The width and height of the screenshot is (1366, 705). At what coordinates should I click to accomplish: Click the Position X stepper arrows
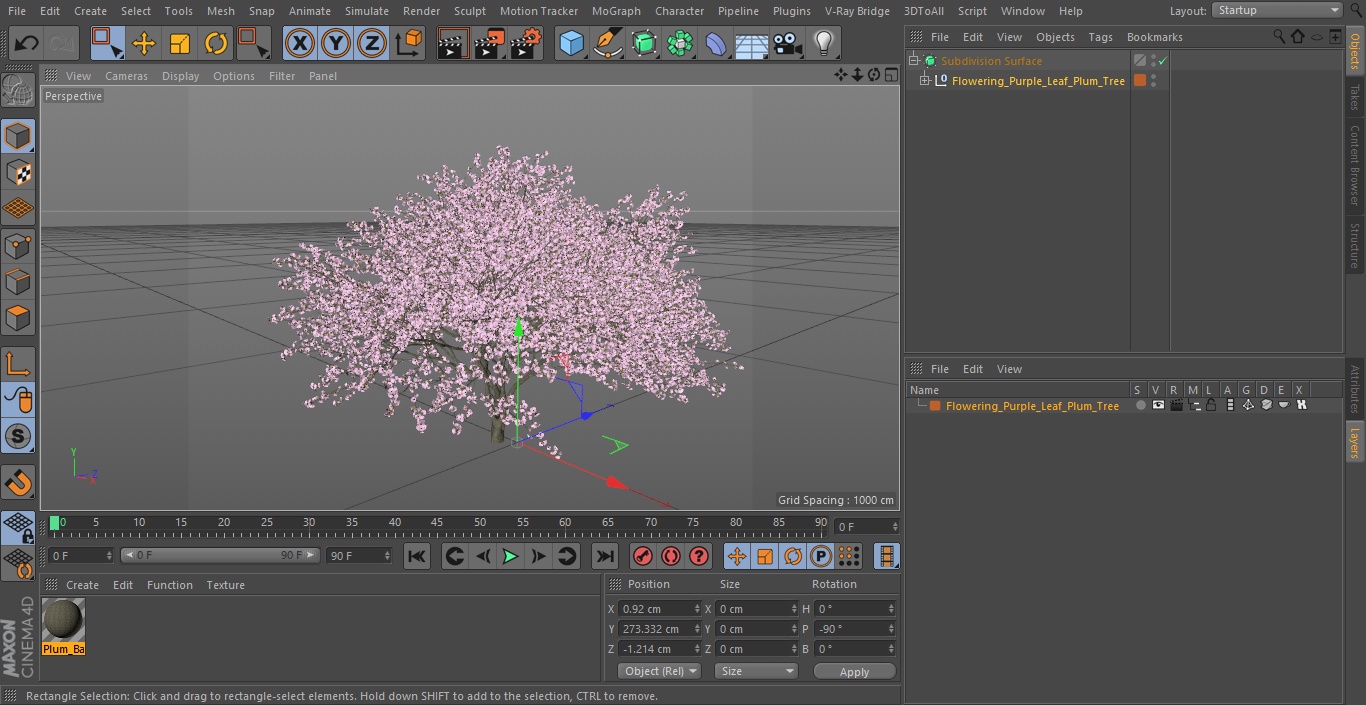click(x=698, y=609)
